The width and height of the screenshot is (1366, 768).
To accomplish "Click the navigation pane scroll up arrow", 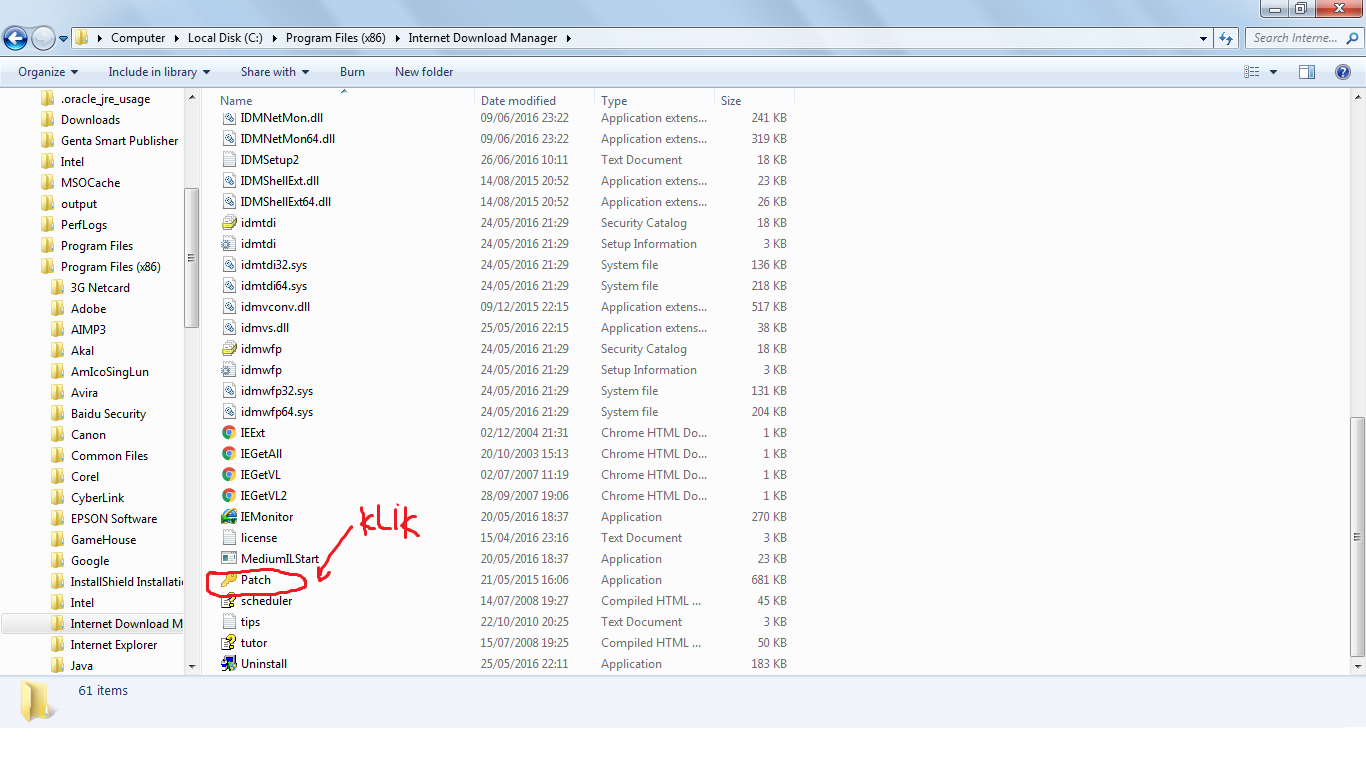I will point(192,97).
